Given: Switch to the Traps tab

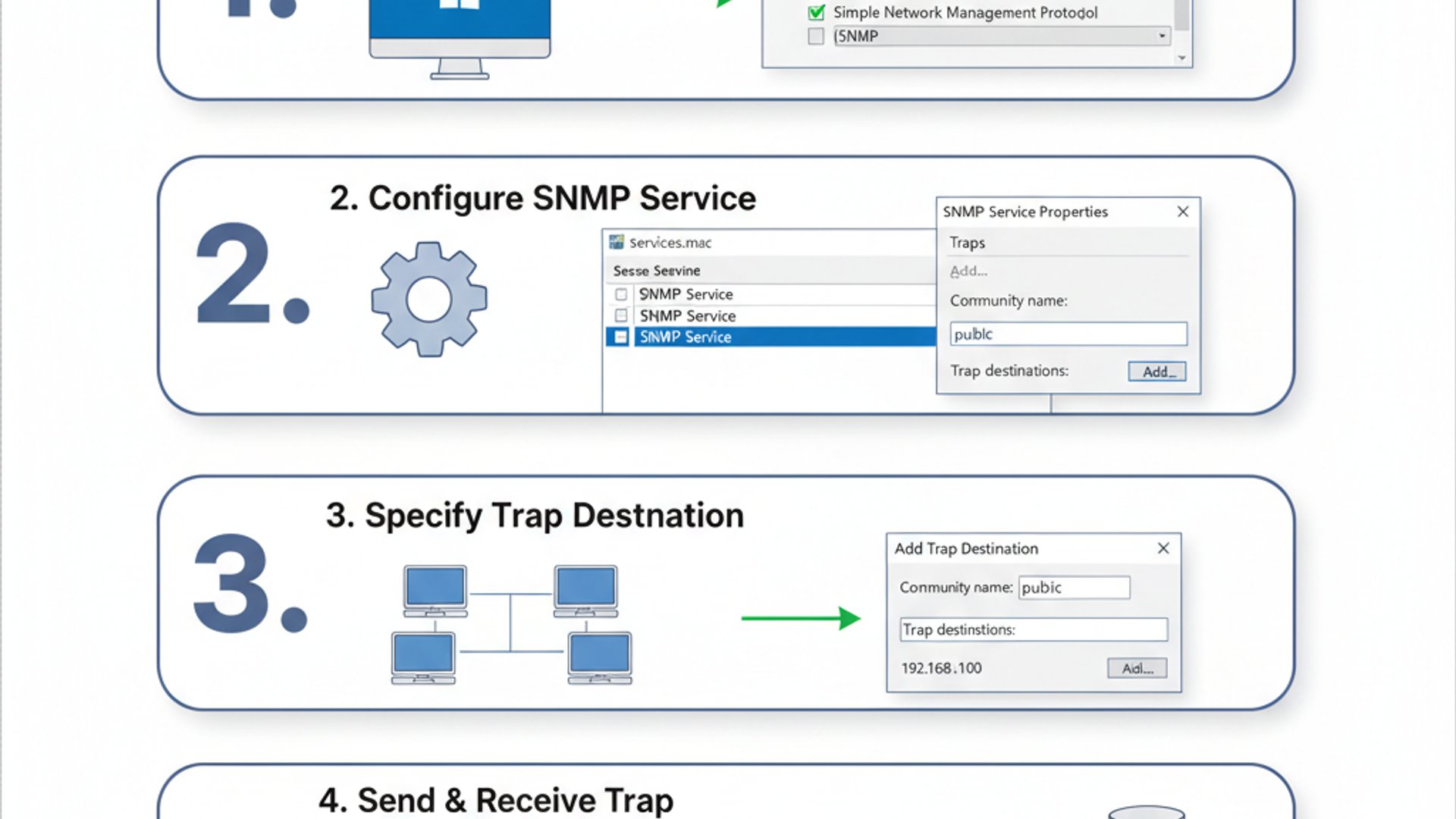Looking at the screenshot, I should [968, 243].
